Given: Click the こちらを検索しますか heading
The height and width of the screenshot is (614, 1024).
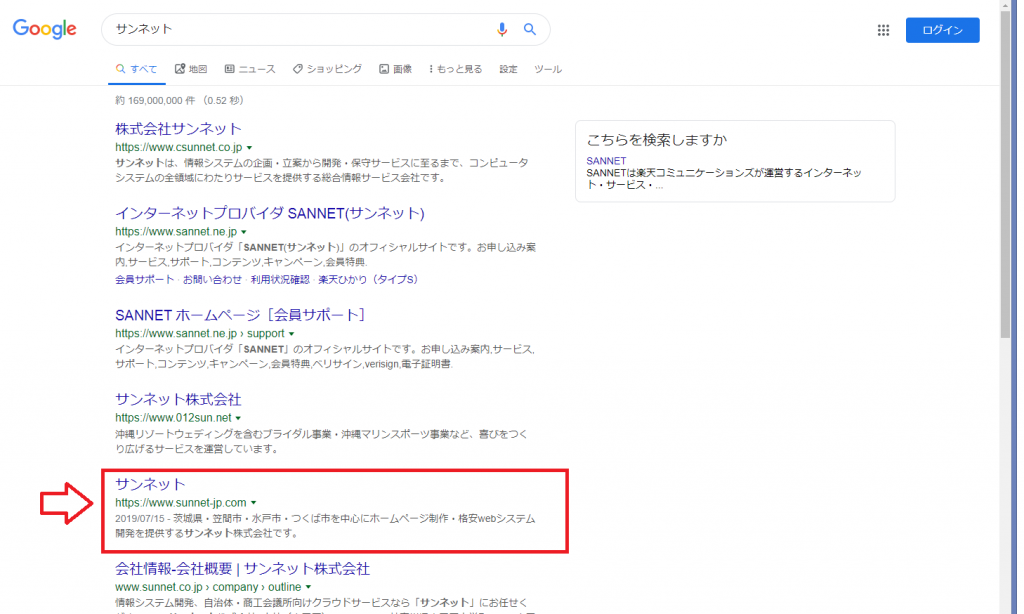Looking at the screenshot, I should [656, 140].
